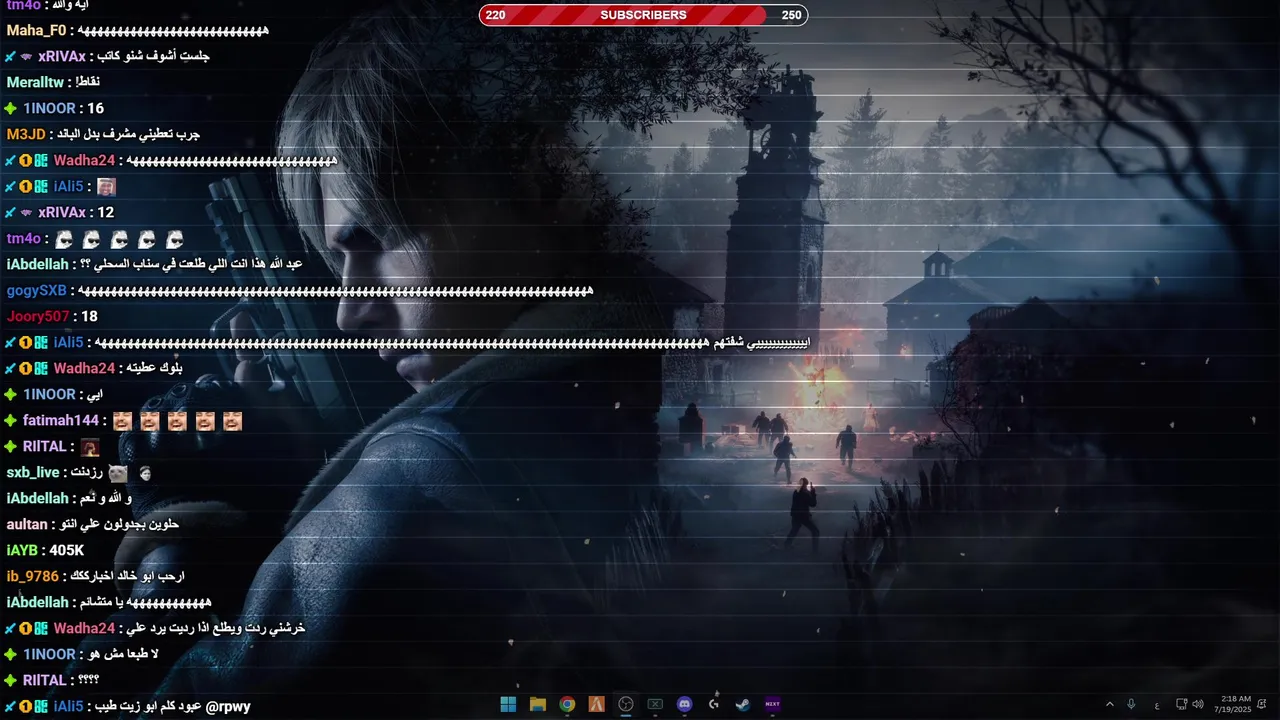Viewport: 1280px width, 720px height.
Task: Click the @rpwy mention in iAli5's message
Action: (x=228, y=707)
